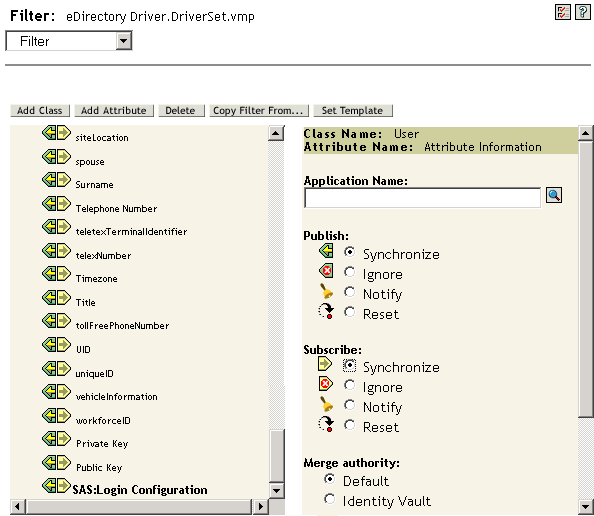Click the sync icon next to Public Key
594x516 pixels.
pos(56,462)
